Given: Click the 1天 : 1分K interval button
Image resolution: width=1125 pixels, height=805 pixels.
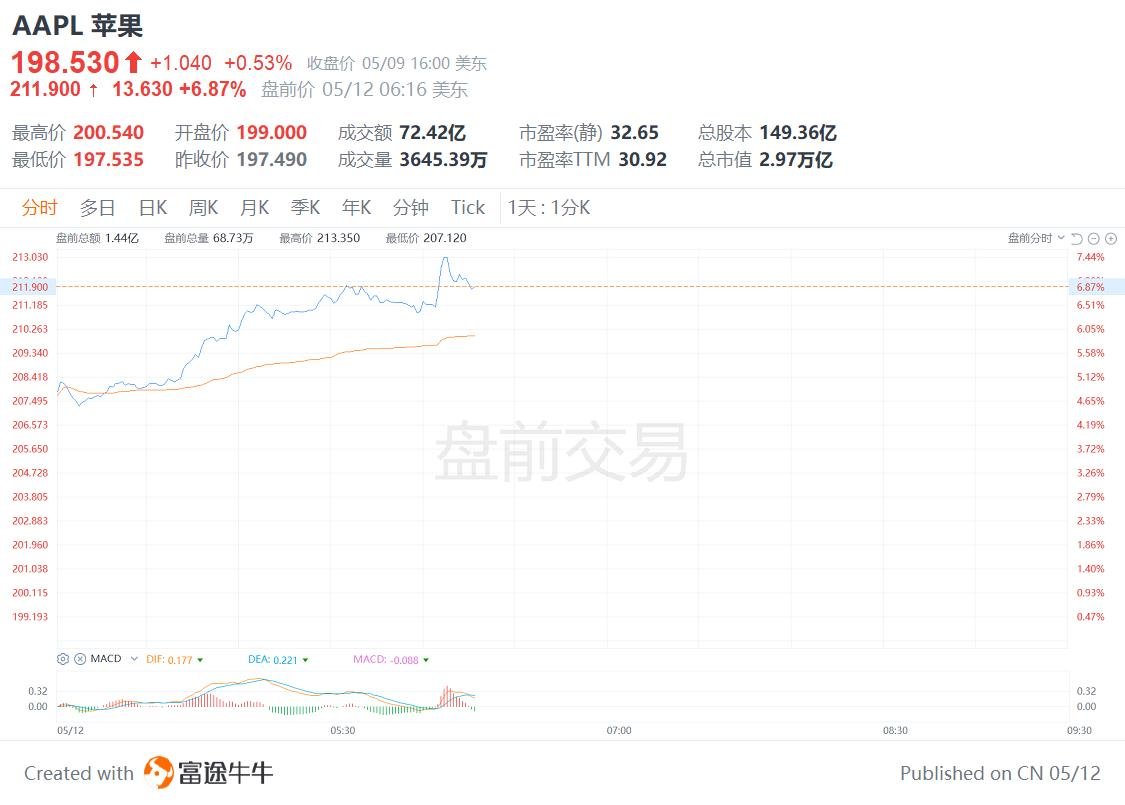Looking at the screenshot, I should [x=549, y=208].
